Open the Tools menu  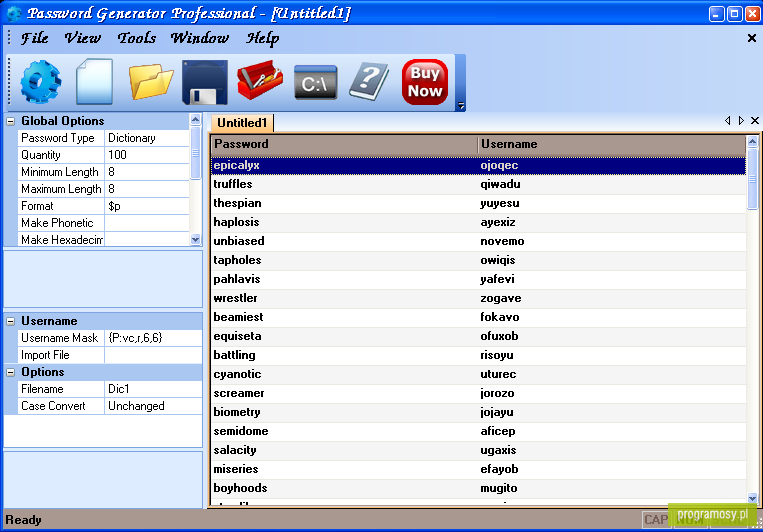click(136, 38)
